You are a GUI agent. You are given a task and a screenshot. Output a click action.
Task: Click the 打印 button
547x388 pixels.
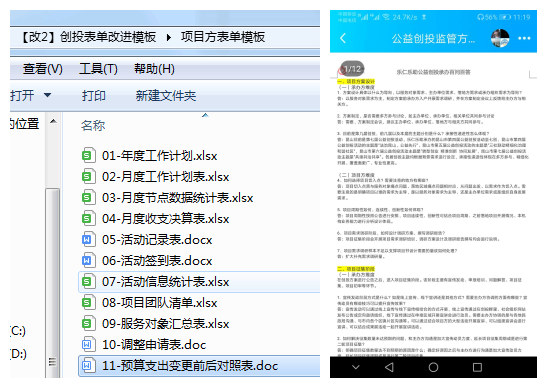[x=93, y=95]
